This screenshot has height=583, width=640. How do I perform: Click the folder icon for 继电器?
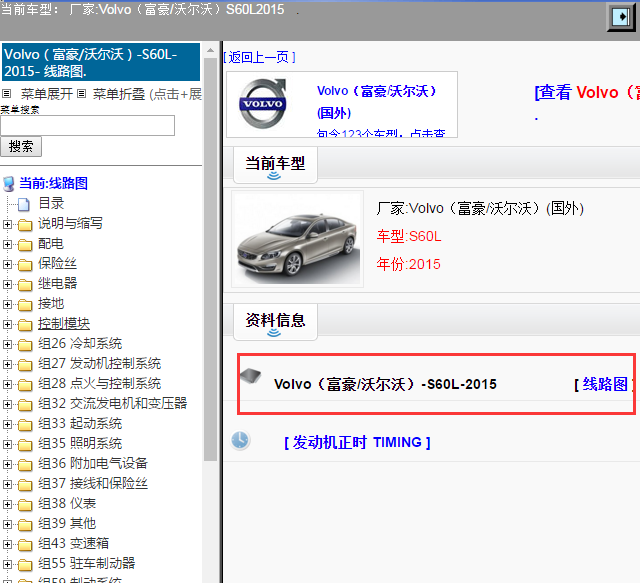(x=25, y=285)
